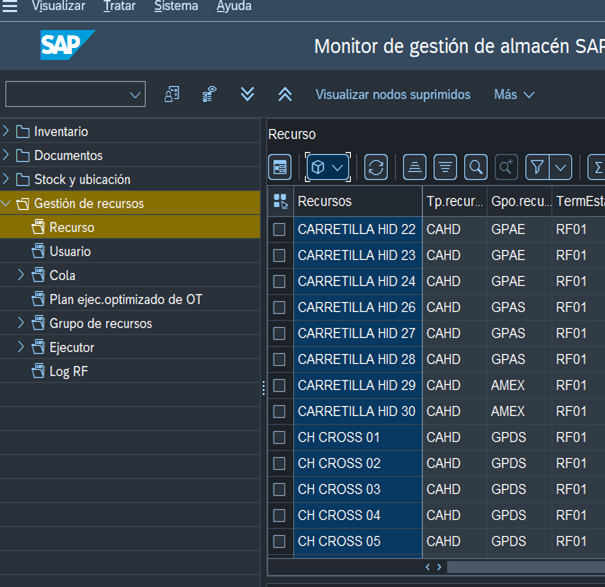Click the sort descending icon
The image size is (605, 587).
(445, 167)
